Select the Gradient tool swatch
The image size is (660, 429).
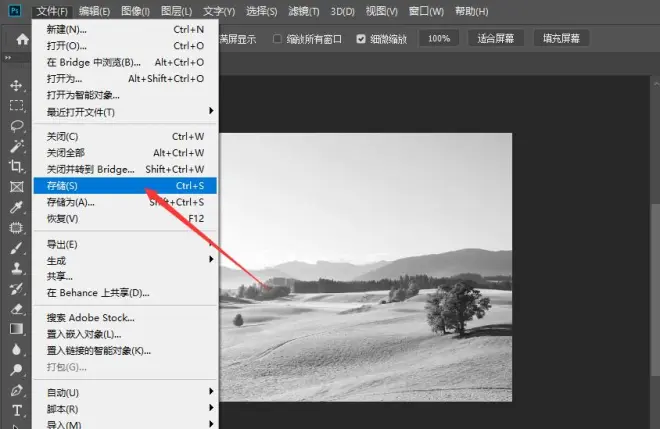[16, 329]
